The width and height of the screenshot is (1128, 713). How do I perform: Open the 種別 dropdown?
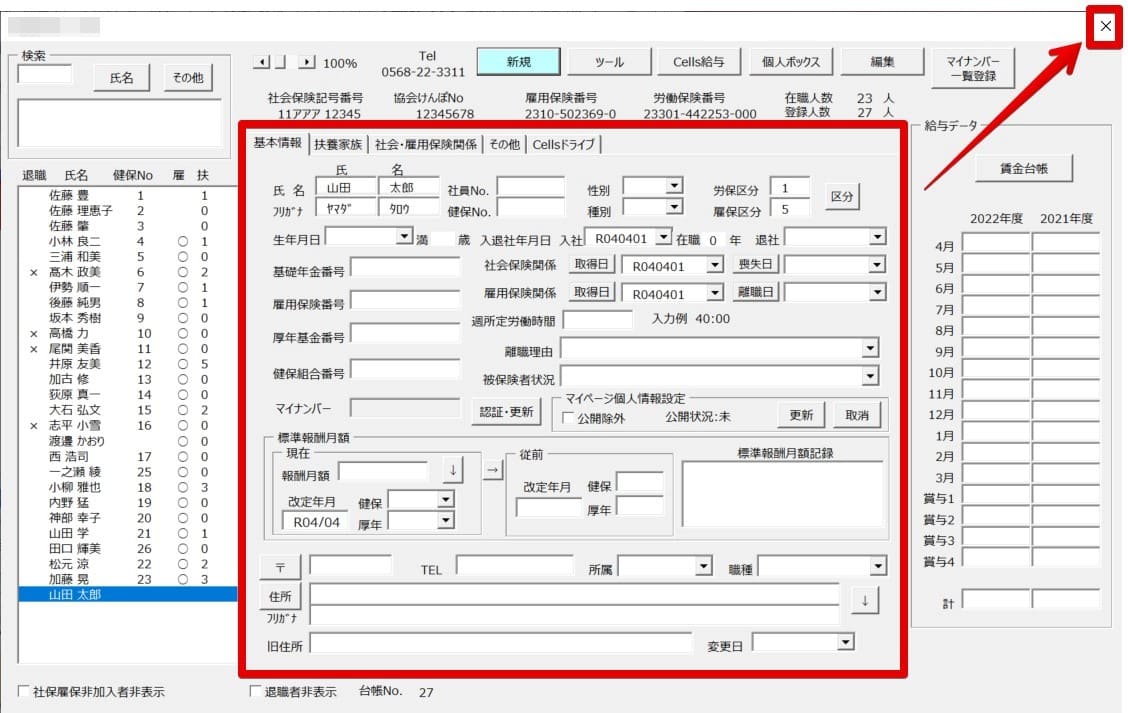(673, 207)
